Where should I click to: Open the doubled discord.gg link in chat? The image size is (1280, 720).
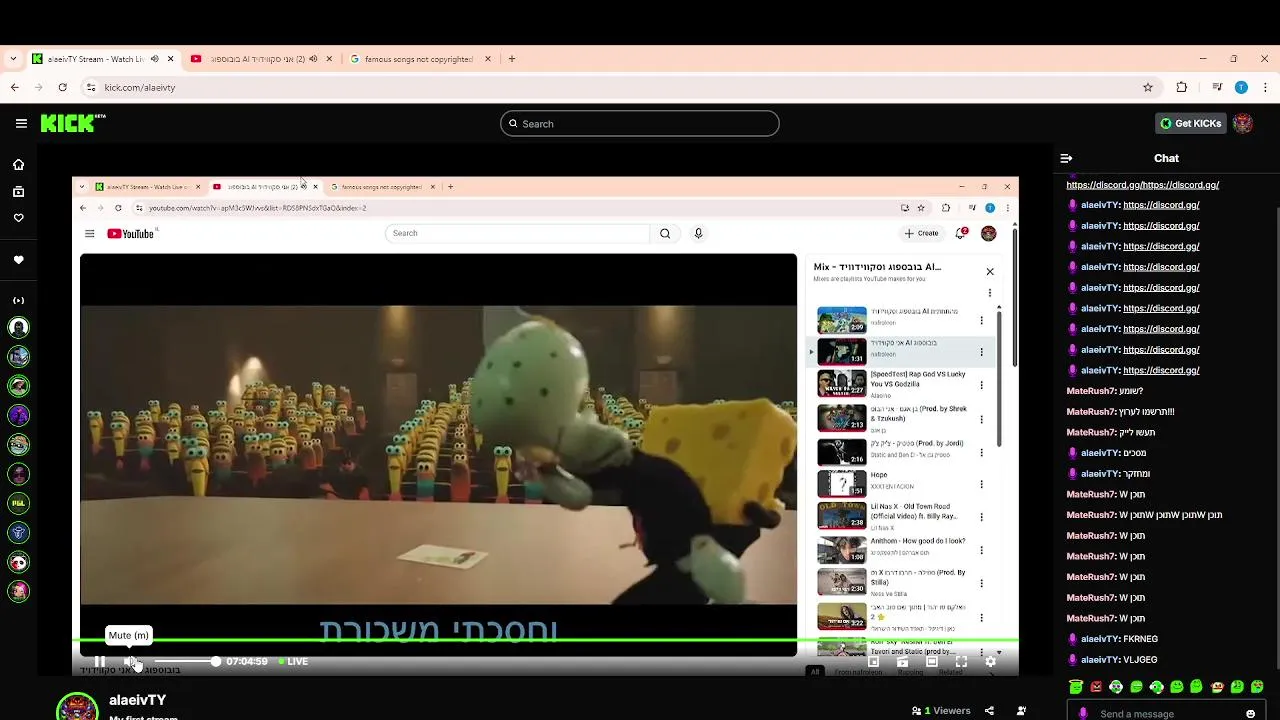point(1142,185)
